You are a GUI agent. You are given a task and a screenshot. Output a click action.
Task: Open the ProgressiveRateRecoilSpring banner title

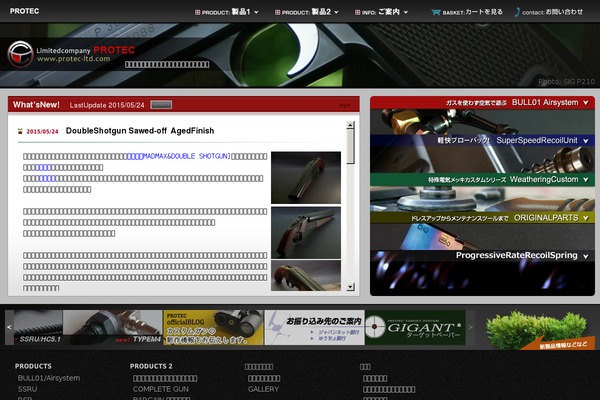[517, 255]
